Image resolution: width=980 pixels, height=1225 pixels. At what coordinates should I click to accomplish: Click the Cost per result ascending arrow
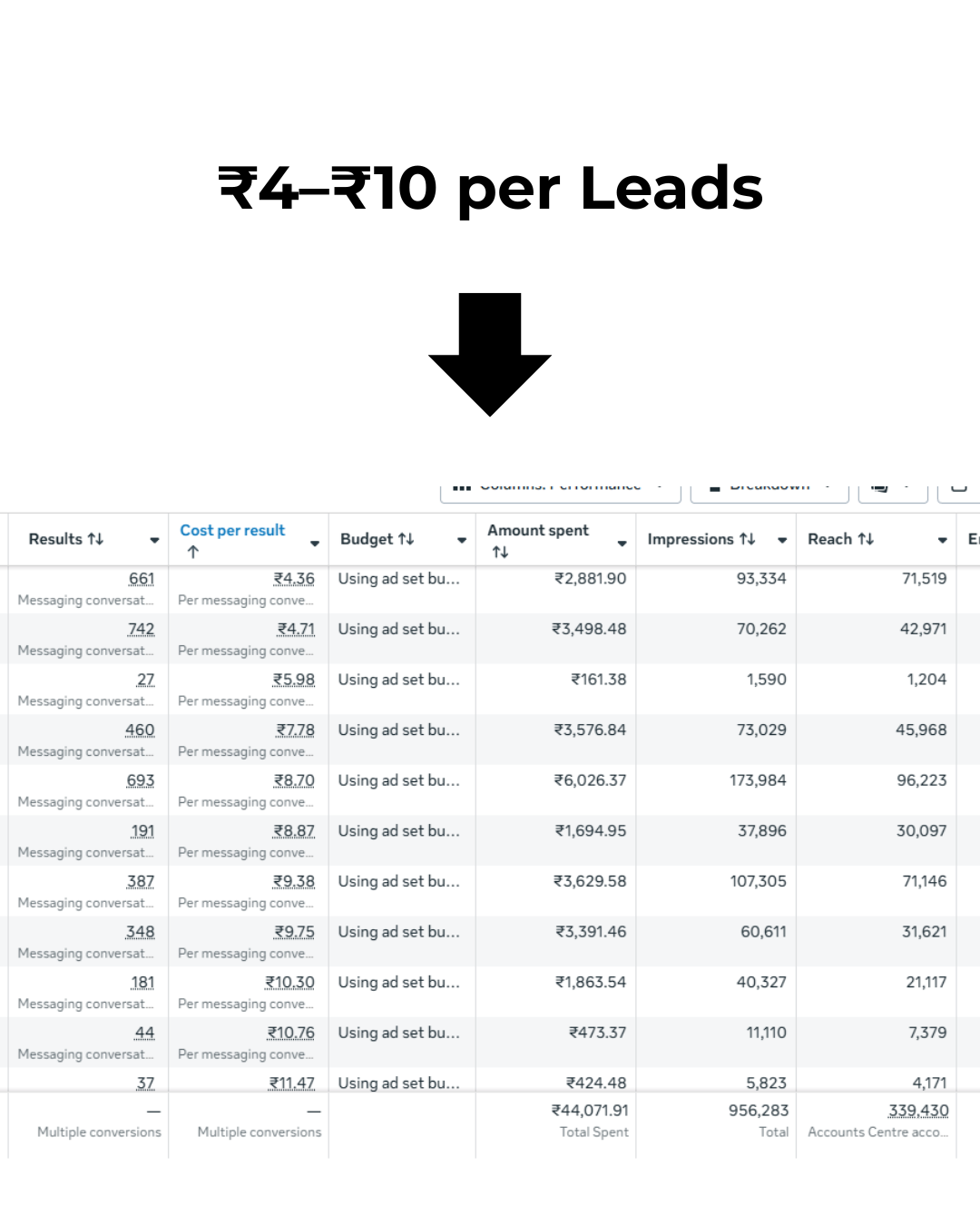pyautogui.click(x=192, y=552)
